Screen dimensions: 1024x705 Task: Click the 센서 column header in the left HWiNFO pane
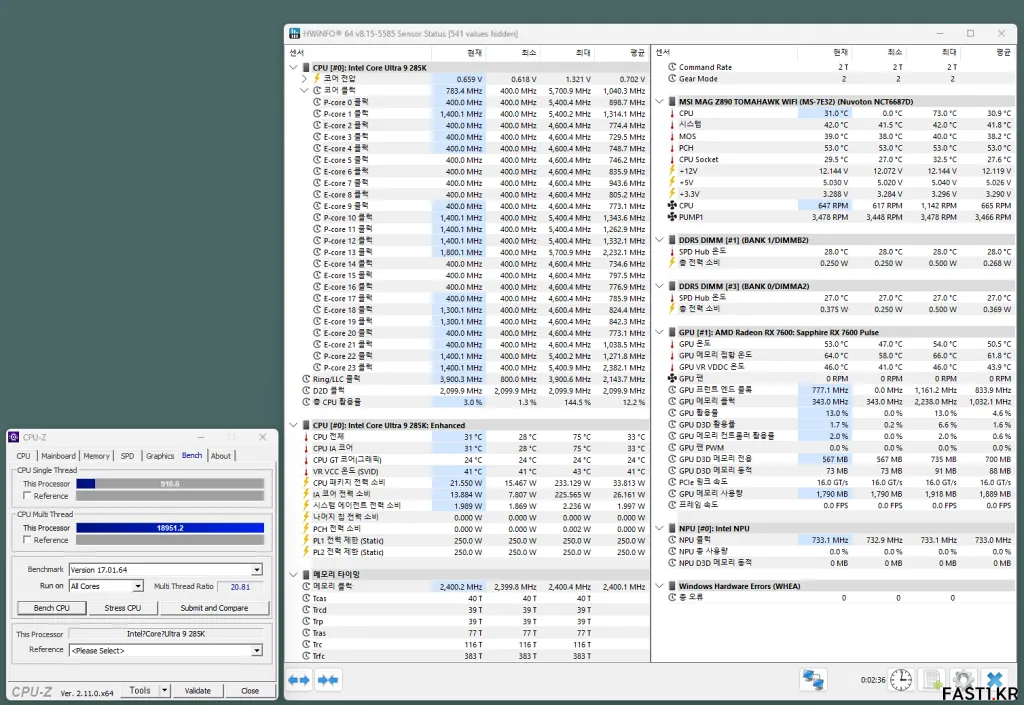point(359,52)
